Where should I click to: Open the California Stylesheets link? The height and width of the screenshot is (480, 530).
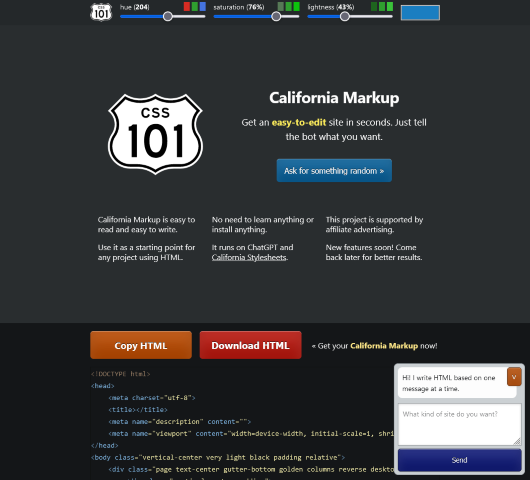(249, 258)
